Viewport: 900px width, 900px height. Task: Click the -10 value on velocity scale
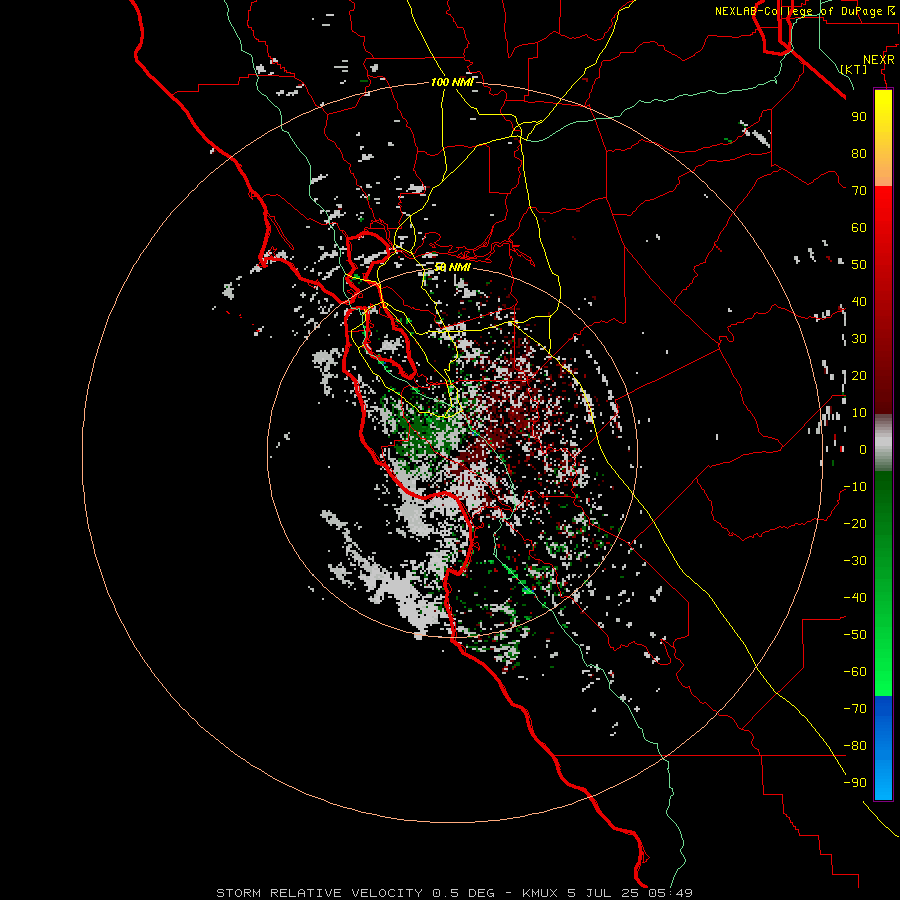[855, 487]
